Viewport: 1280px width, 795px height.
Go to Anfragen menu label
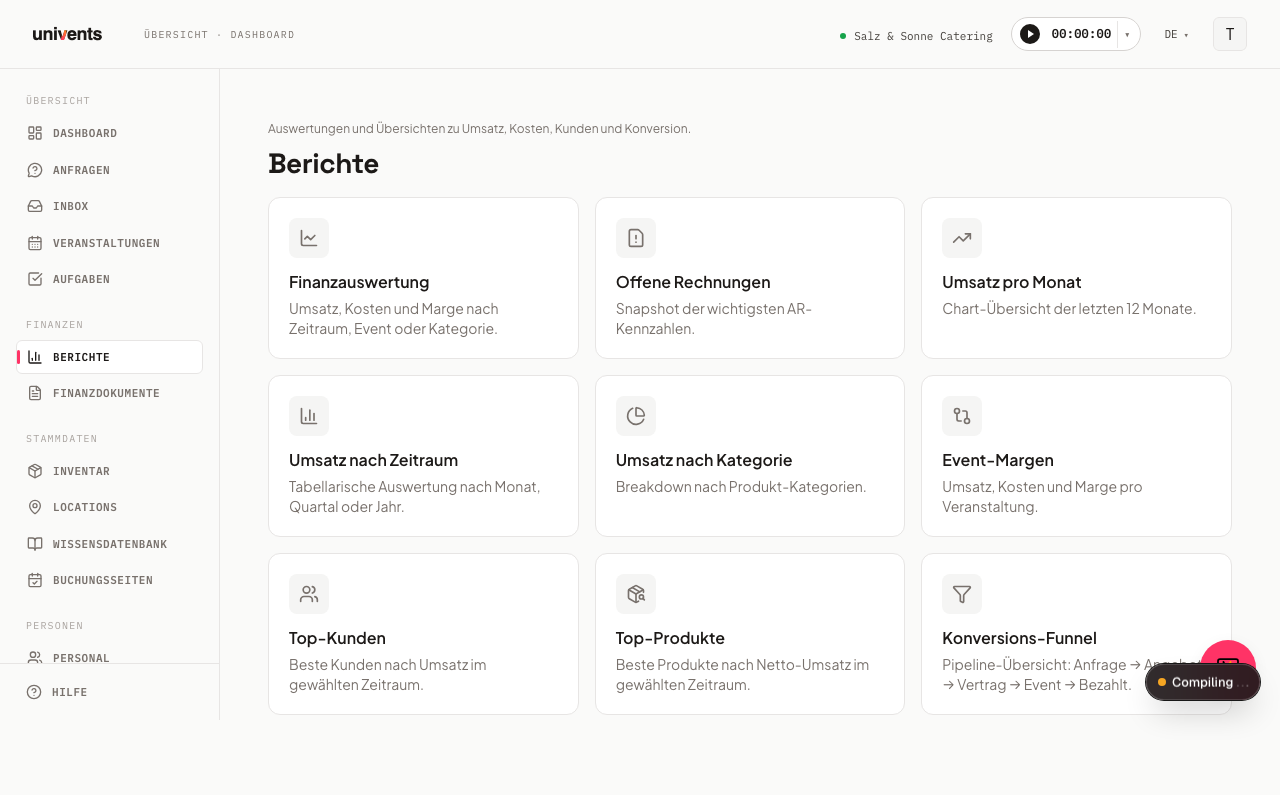[x=81, y=170]
